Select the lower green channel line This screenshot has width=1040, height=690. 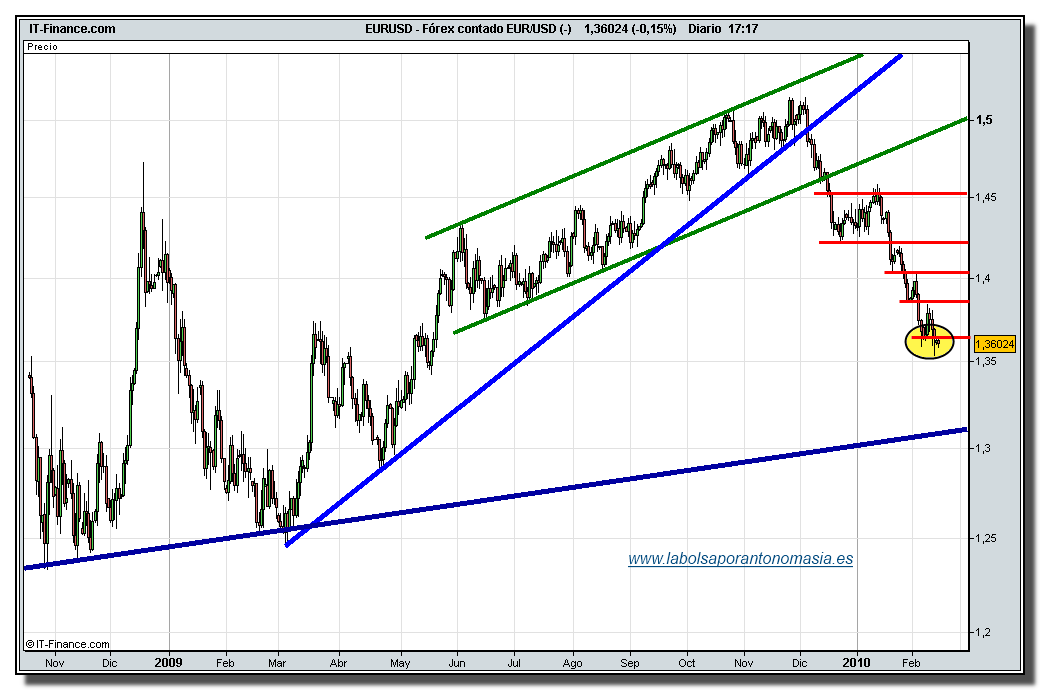[710, 225]
